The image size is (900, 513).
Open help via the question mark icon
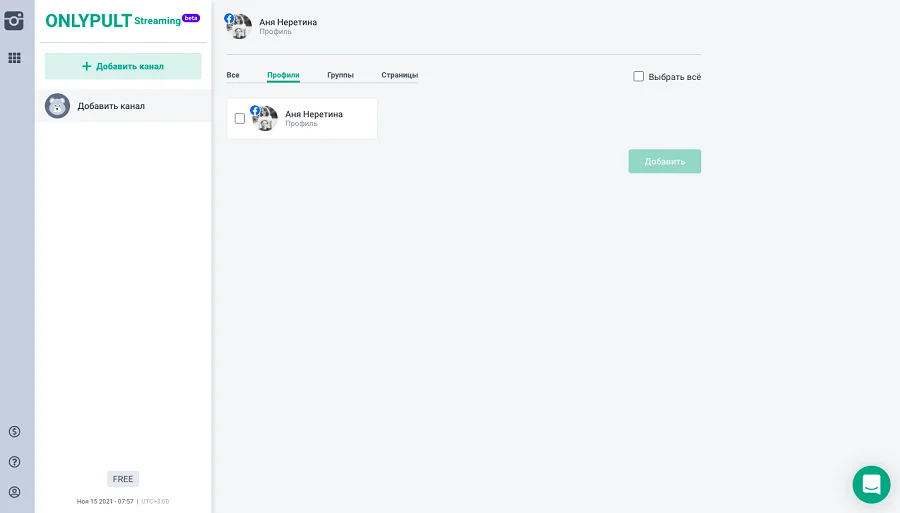tap(14, 462)
